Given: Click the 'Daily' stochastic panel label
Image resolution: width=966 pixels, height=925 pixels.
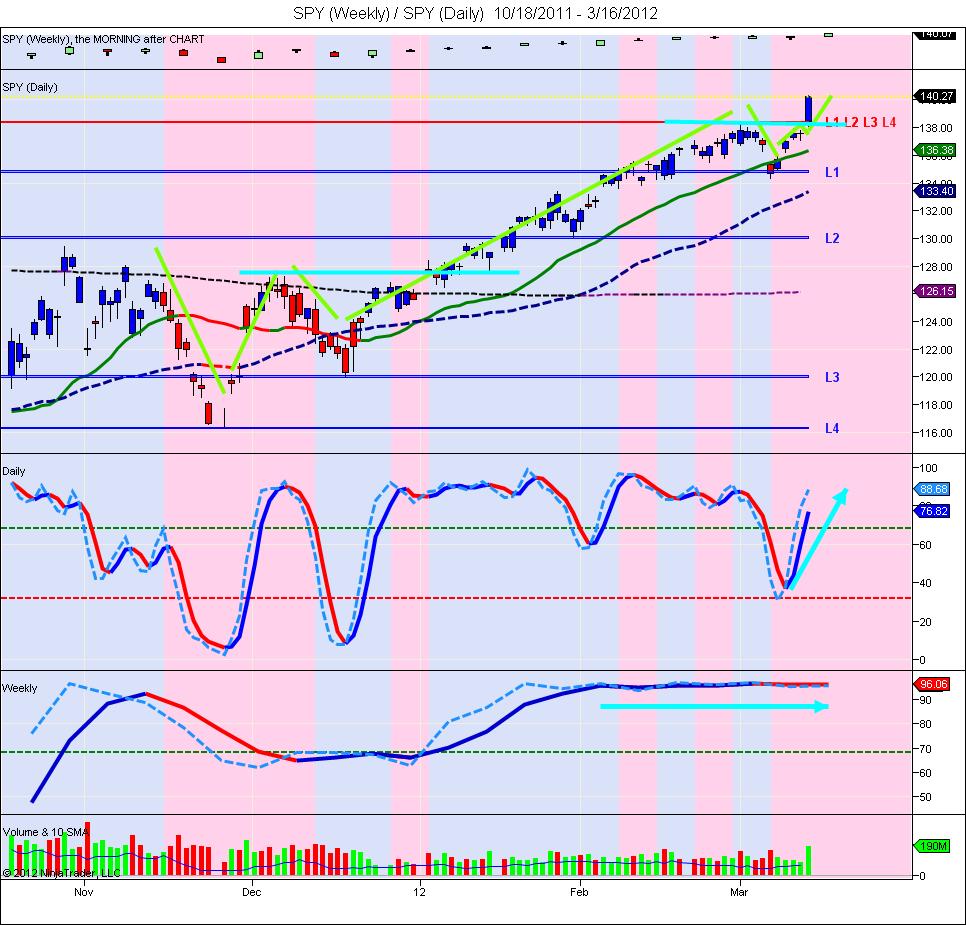Looking at the screenshot, I should pyautogui.click(x=14, y=471).
